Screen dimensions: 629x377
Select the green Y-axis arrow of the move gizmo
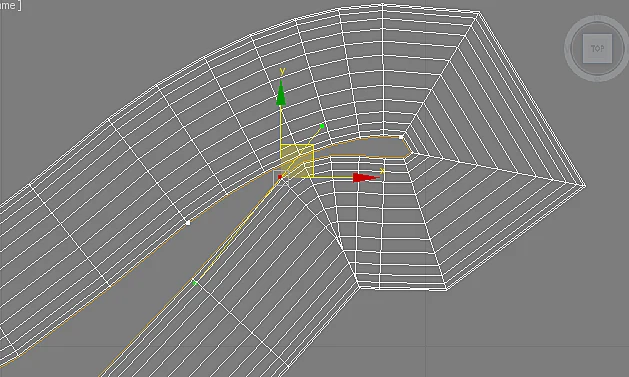pyautogui.click(x=281, y=93)
